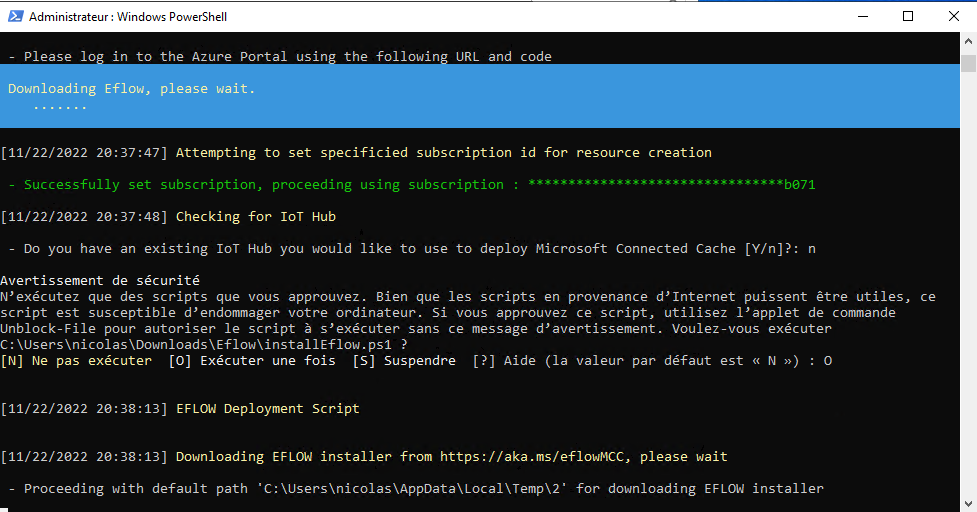Click the 'EFLOW Deployment Script' line
This screenshot has width=977, height=512.
(267, 409)
